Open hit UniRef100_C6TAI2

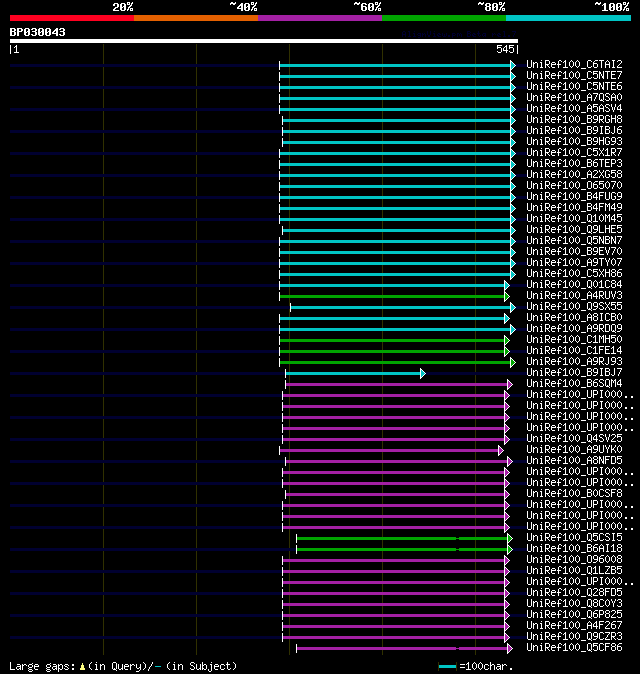point(574,64)
